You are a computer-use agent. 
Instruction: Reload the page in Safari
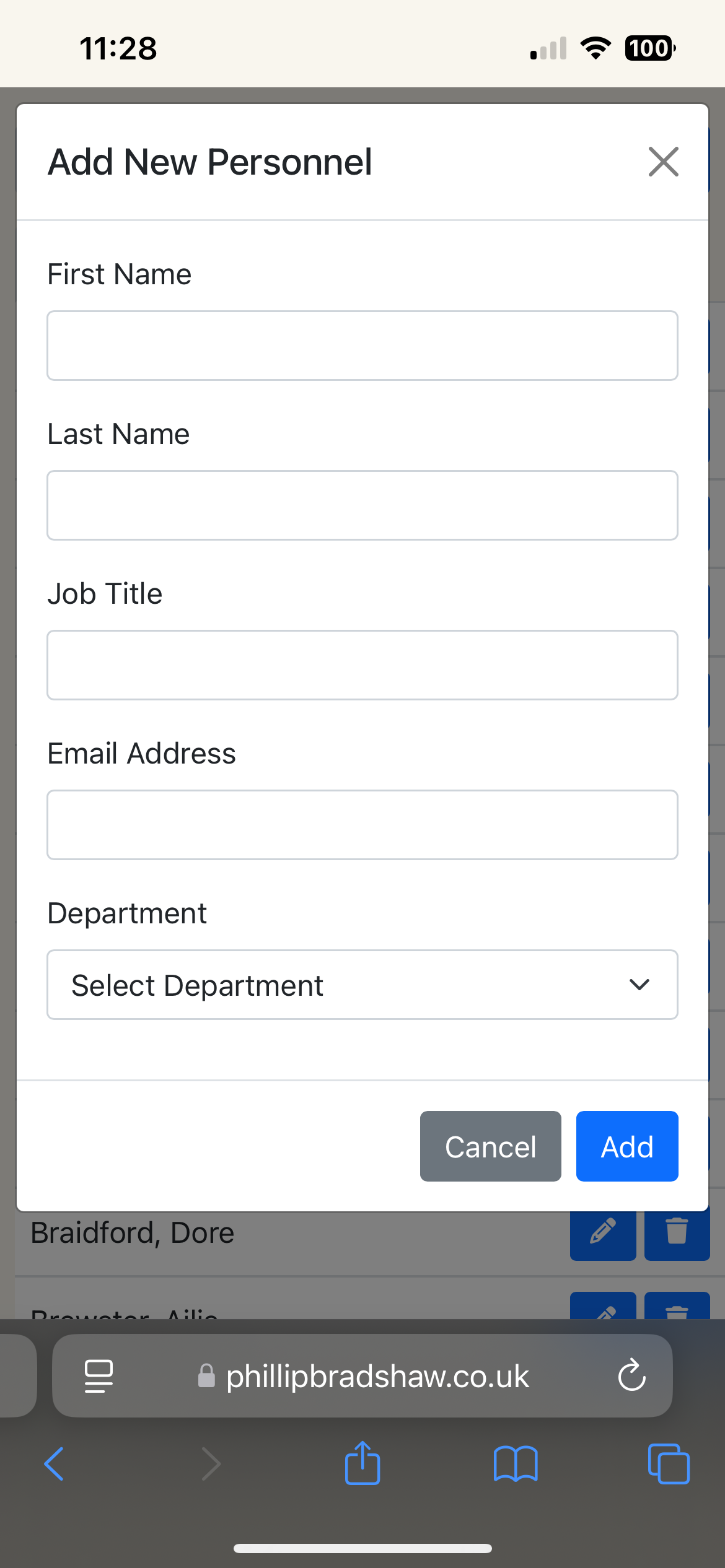pos(631,1376)
